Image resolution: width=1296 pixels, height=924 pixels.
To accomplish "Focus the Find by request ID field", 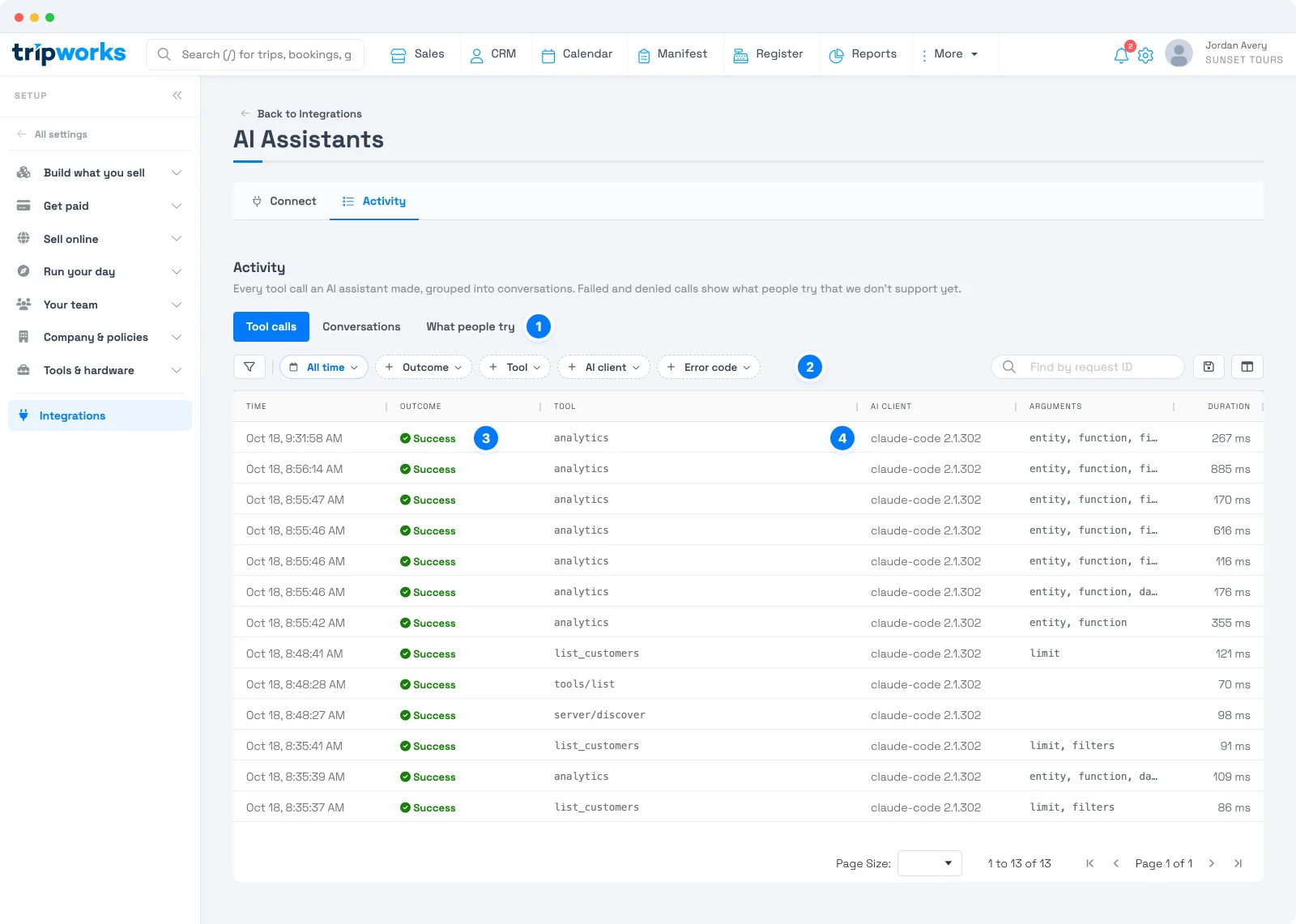I will 1088,367.
